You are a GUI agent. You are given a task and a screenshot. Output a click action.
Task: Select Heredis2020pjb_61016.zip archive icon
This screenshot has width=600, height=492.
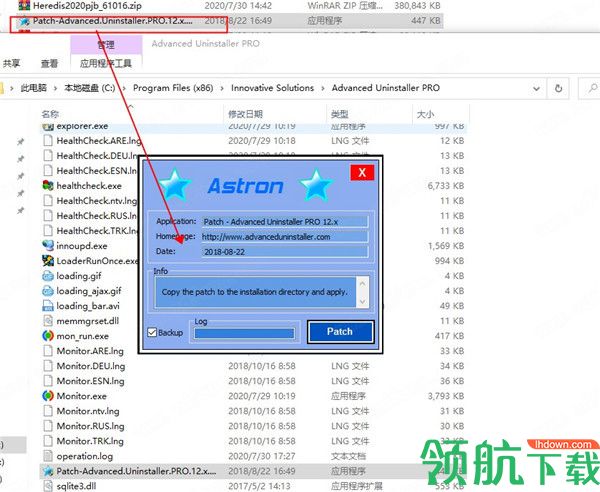click(24, 5)
